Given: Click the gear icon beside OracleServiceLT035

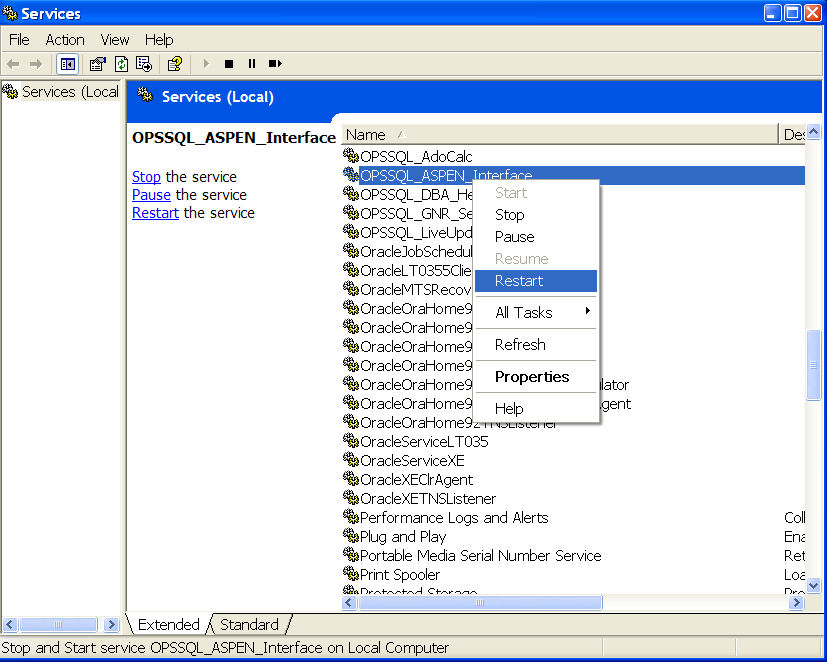Looking at the screenshot, I should (x=351, y=440).
